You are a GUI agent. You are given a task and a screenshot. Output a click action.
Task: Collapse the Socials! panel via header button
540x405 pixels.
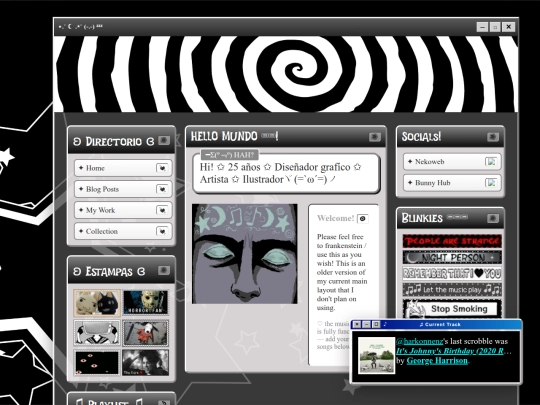(493, 137)
